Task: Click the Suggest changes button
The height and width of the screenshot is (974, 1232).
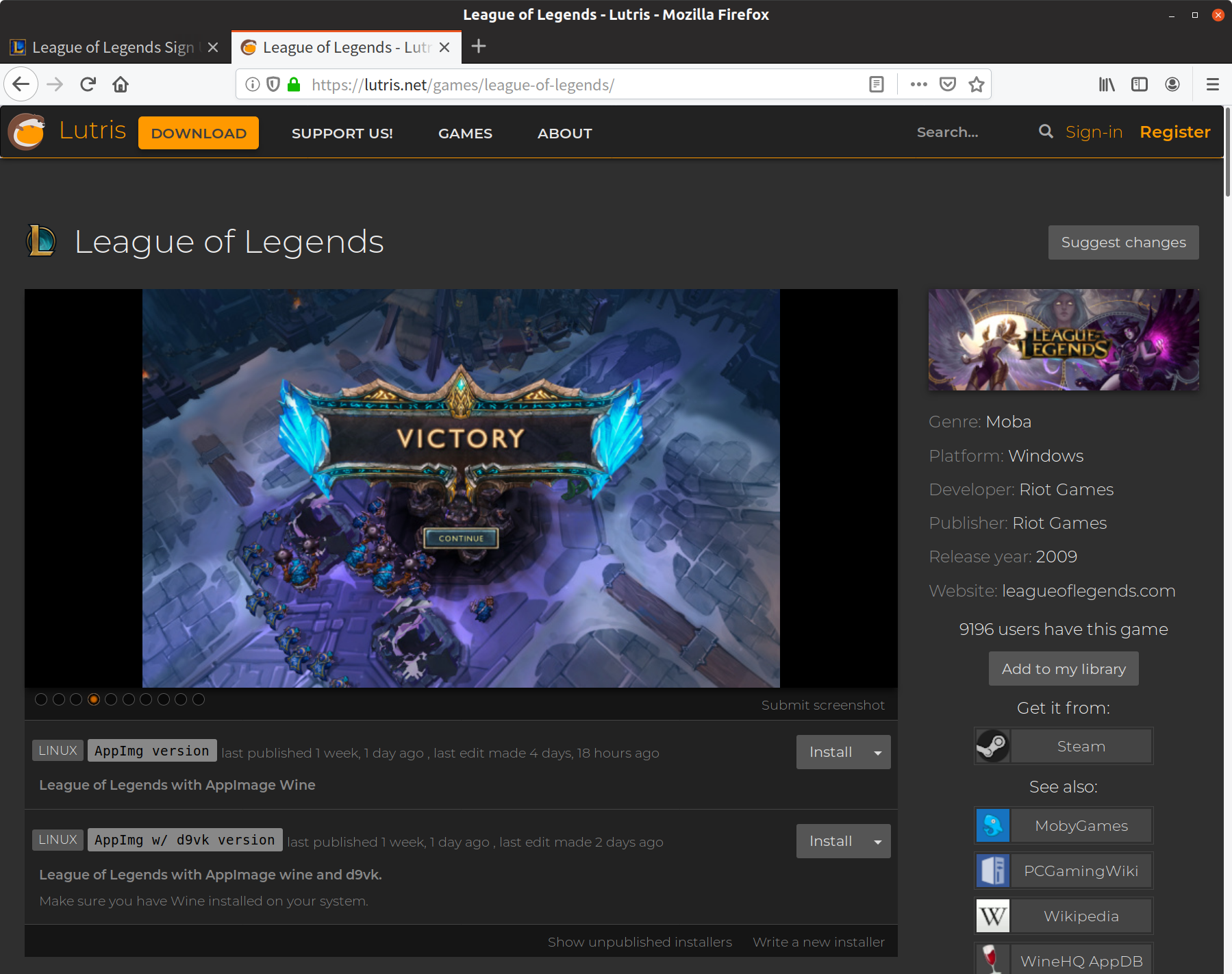Action: tap(1122, 242)
